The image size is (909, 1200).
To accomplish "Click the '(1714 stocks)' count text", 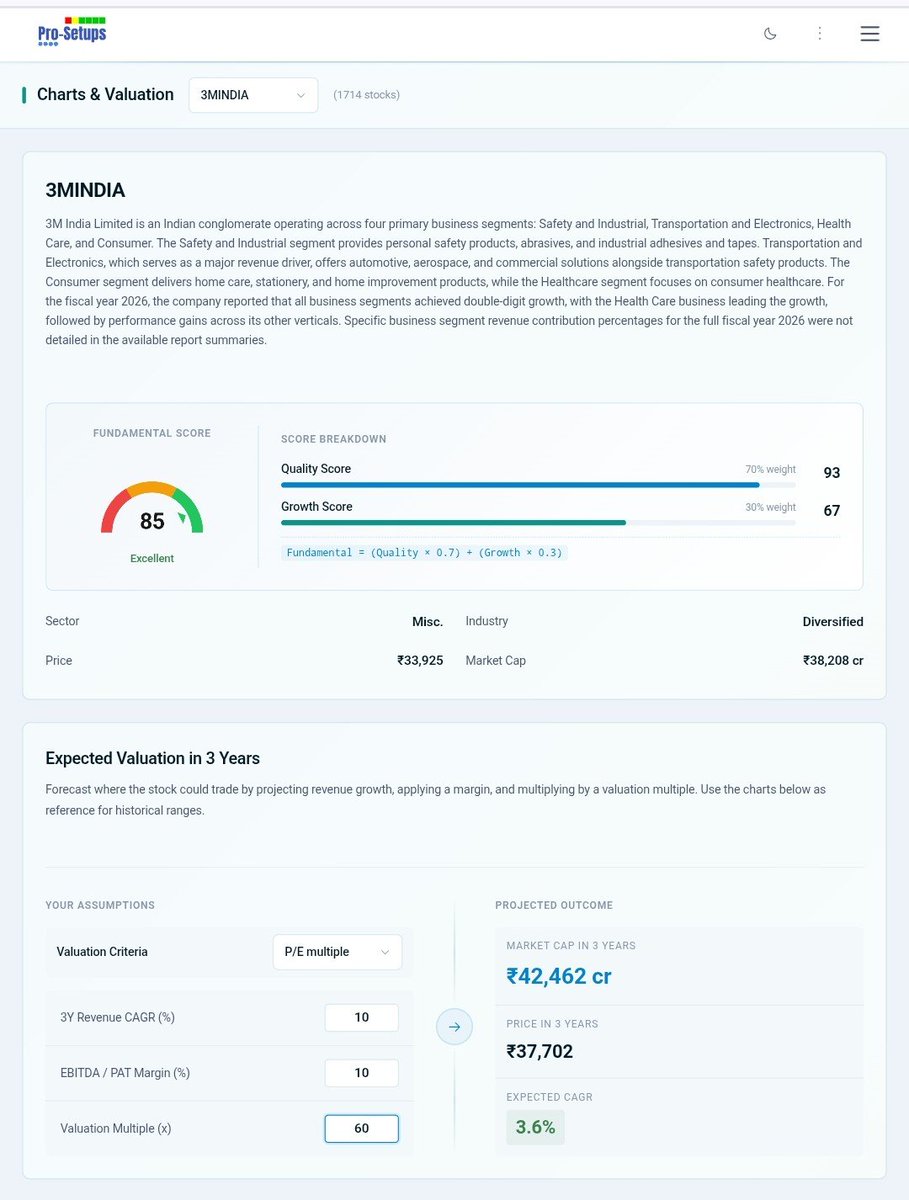I will click(x=366, y=95).
